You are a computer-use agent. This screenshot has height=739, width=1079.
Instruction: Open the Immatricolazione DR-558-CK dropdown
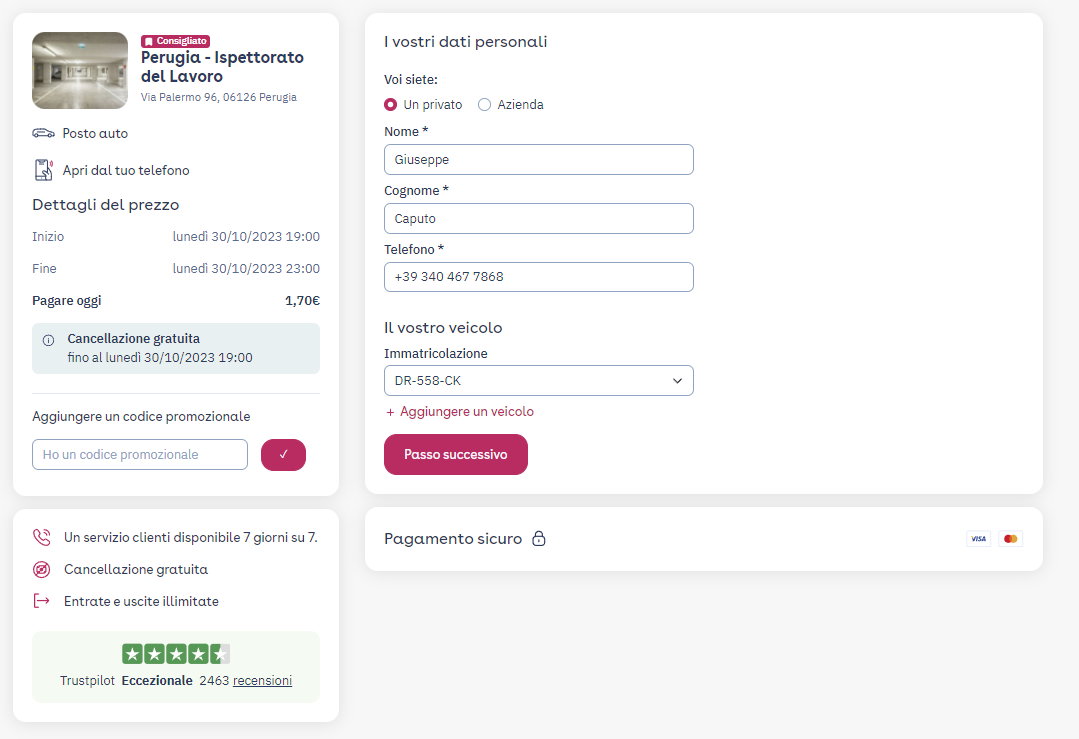click(539, 381)
